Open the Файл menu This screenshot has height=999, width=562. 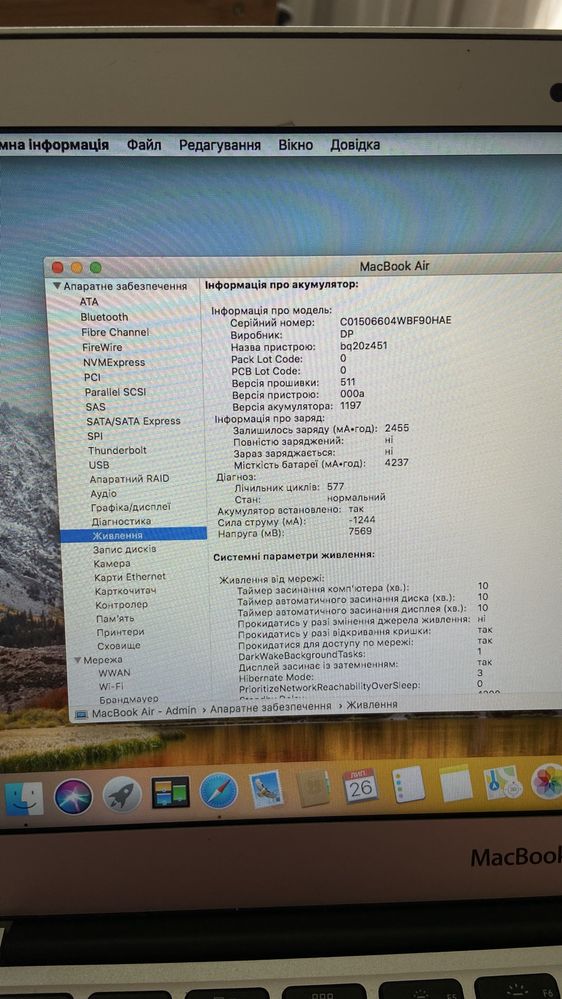coord(144,145)
